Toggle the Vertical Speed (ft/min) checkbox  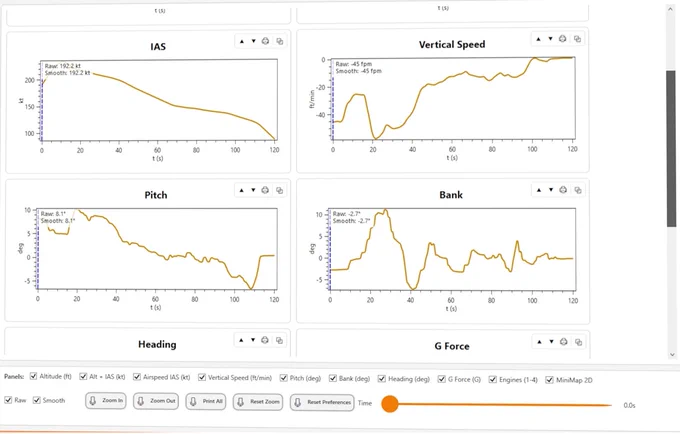point(202,377)
